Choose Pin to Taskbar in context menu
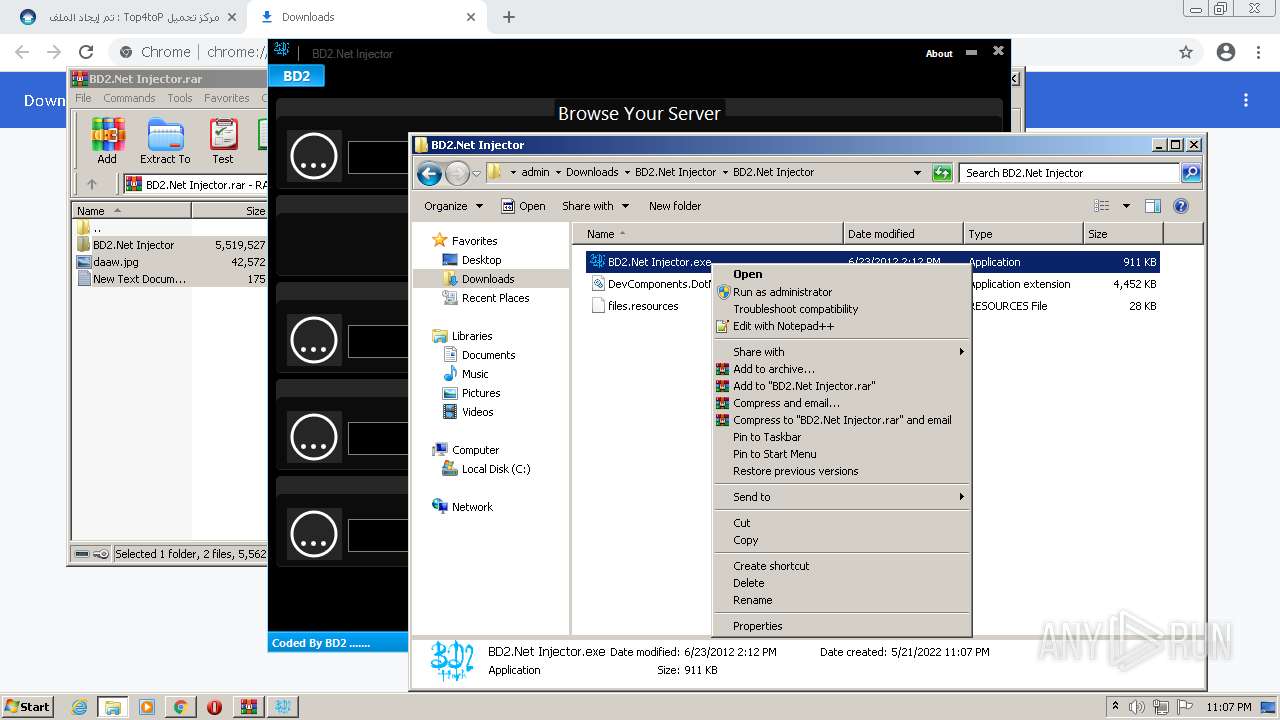The image size is (1280, 720). [767, 437]
